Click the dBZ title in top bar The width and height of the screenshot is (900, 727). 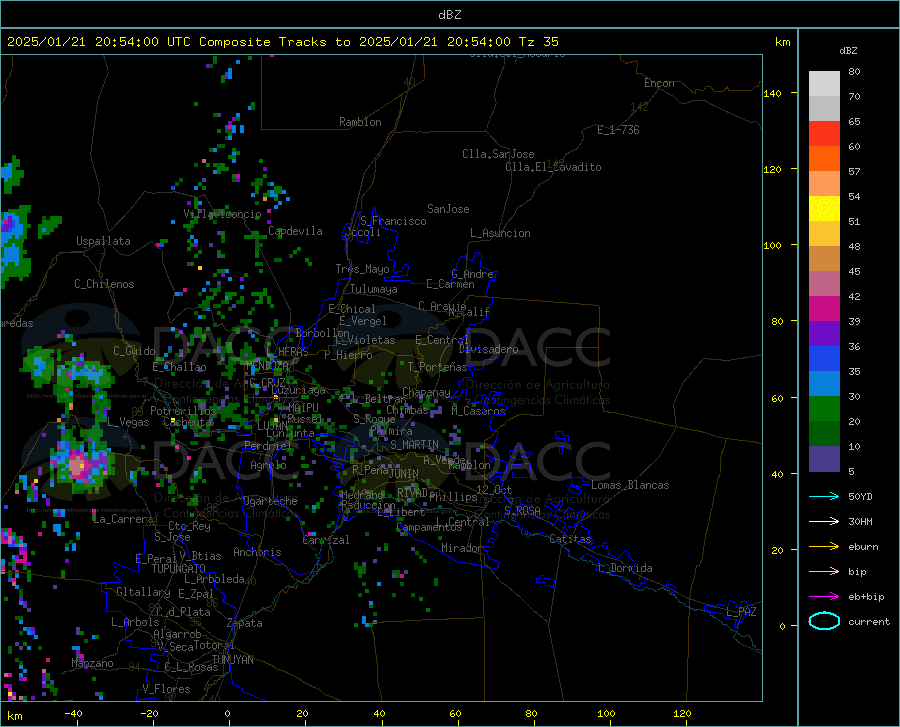(x=449, y=15)
